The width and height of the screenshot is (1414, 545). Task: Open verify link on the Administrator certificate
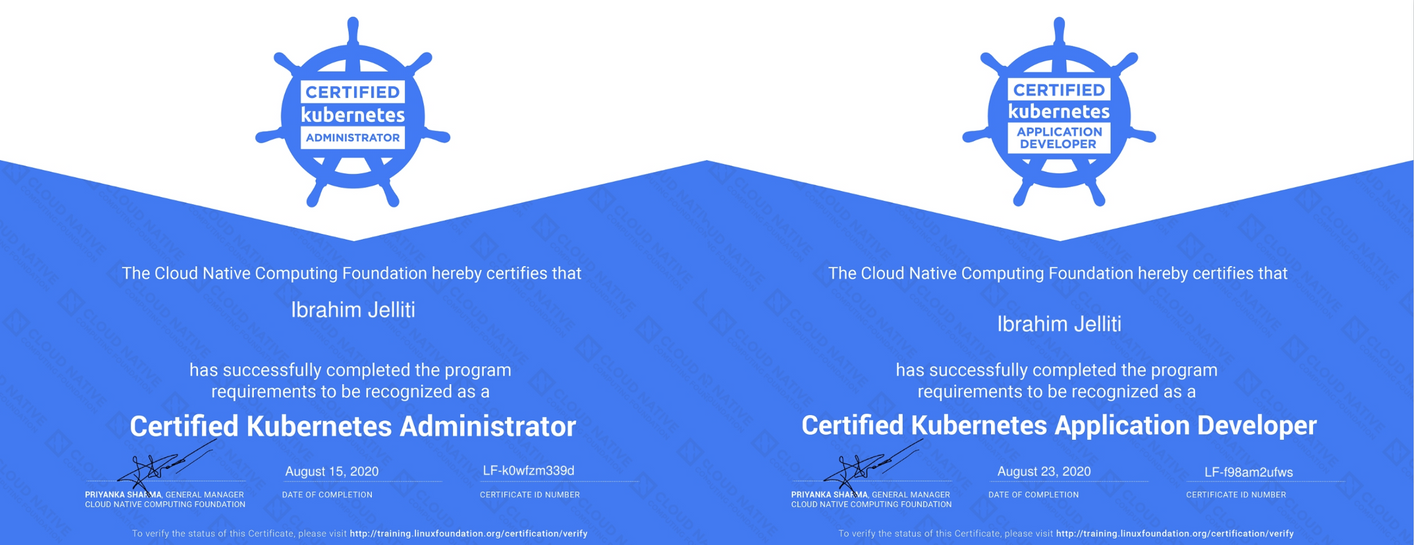coord(468,534)
